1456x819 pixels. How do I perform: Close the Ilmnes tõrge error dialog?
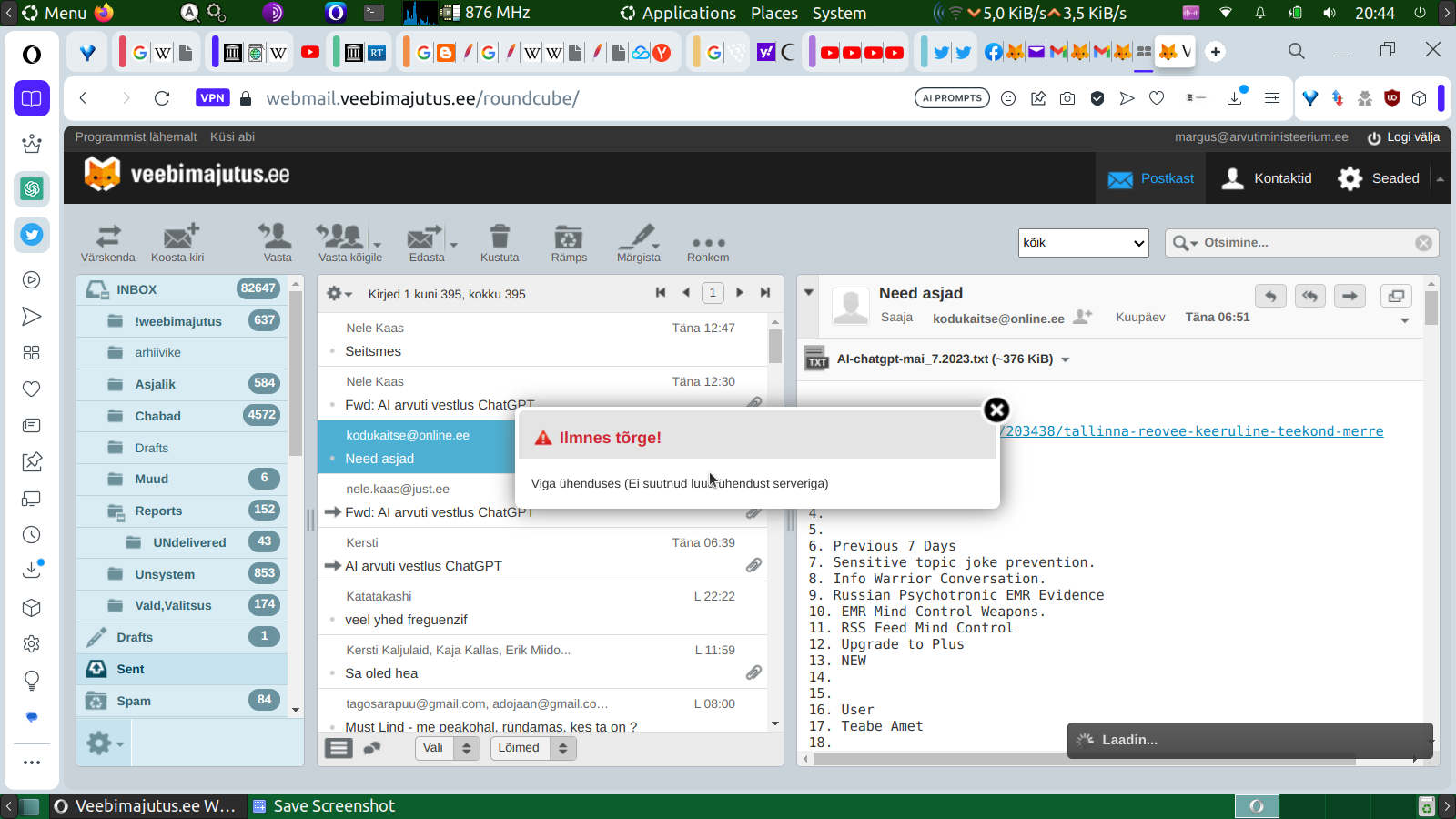996,409
